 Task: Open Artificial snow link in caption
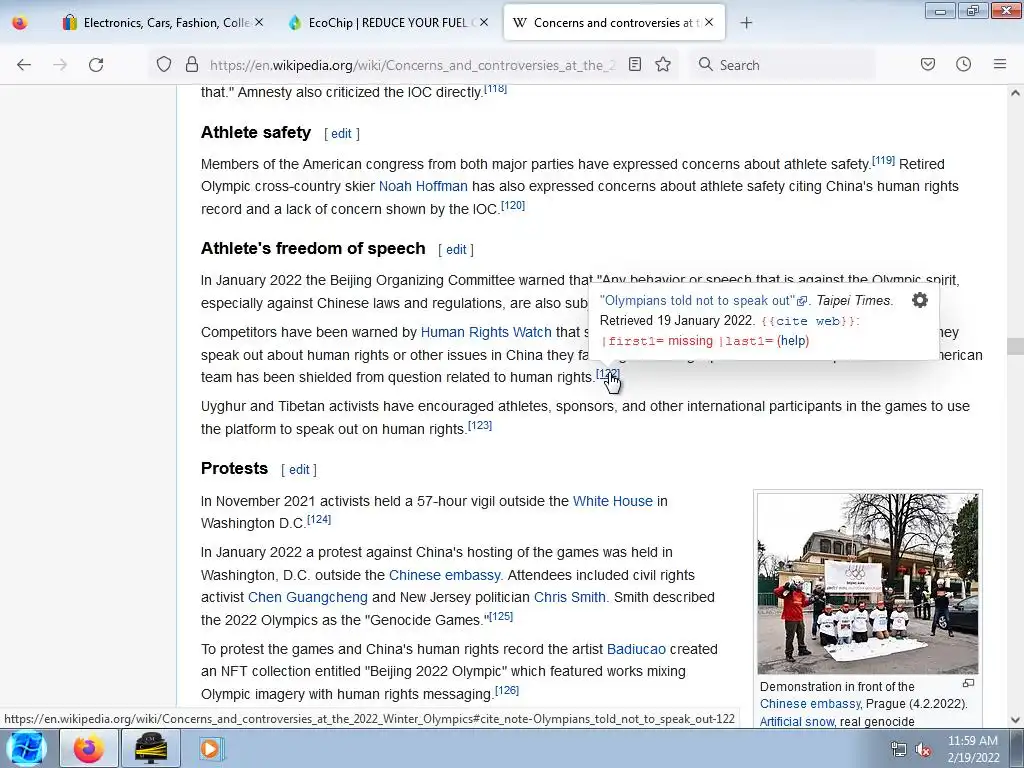[x=797, y=722]
